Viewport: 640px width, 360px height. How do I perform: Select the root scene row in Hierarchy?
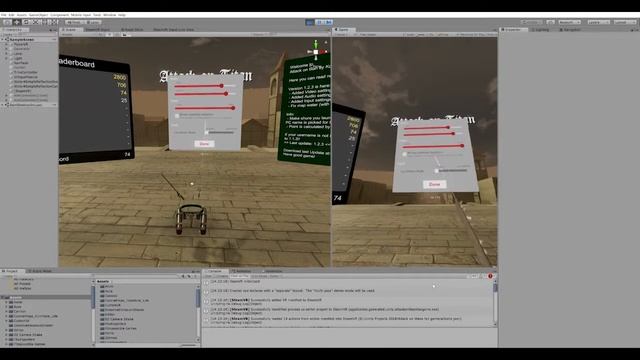point(29,40)
